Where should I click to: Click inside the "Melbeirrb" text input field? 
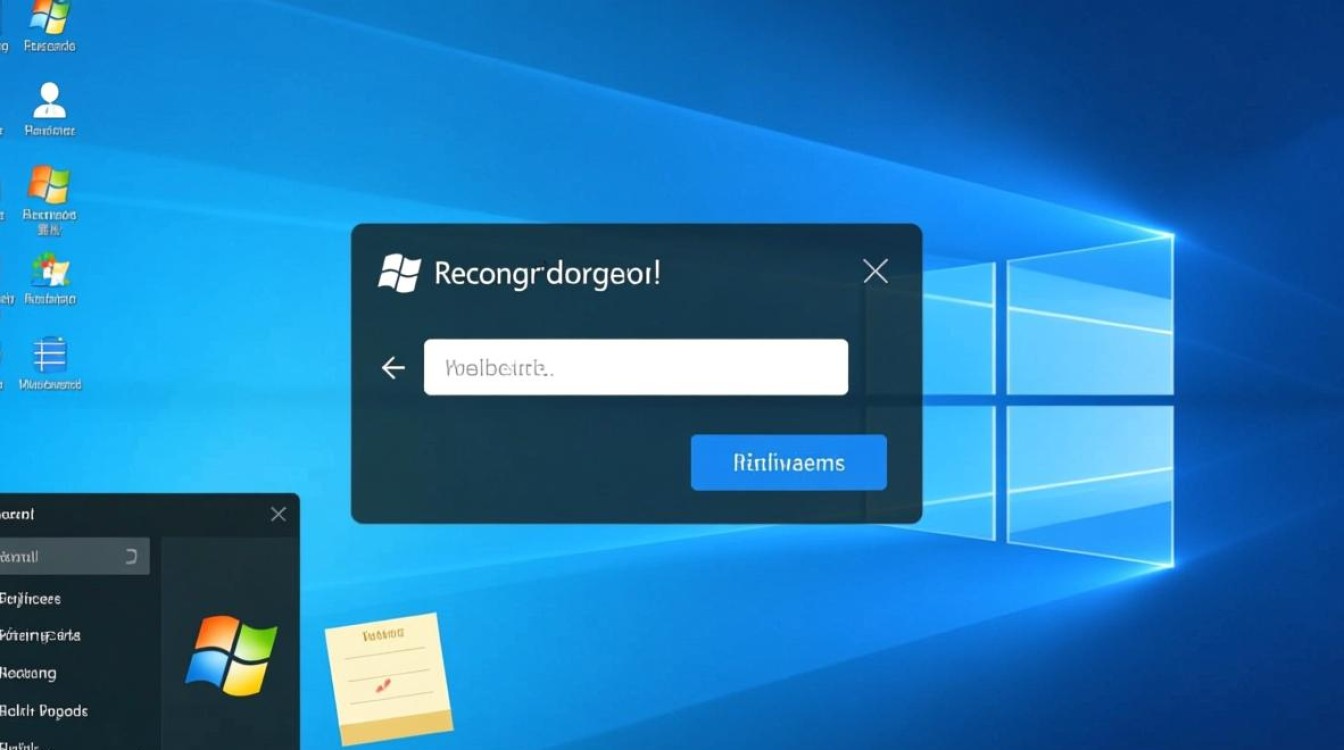(x=636, y=366)
